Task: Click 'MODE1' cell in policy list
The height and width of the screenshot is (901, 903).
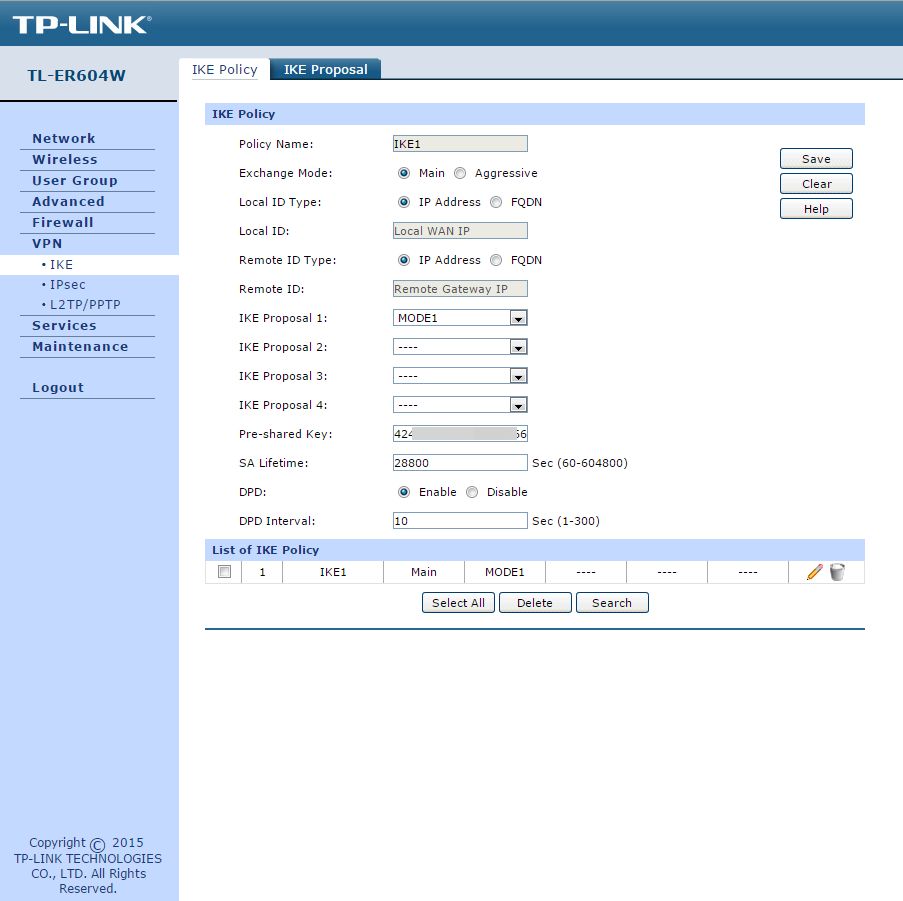Action: (x=504, y=572)
